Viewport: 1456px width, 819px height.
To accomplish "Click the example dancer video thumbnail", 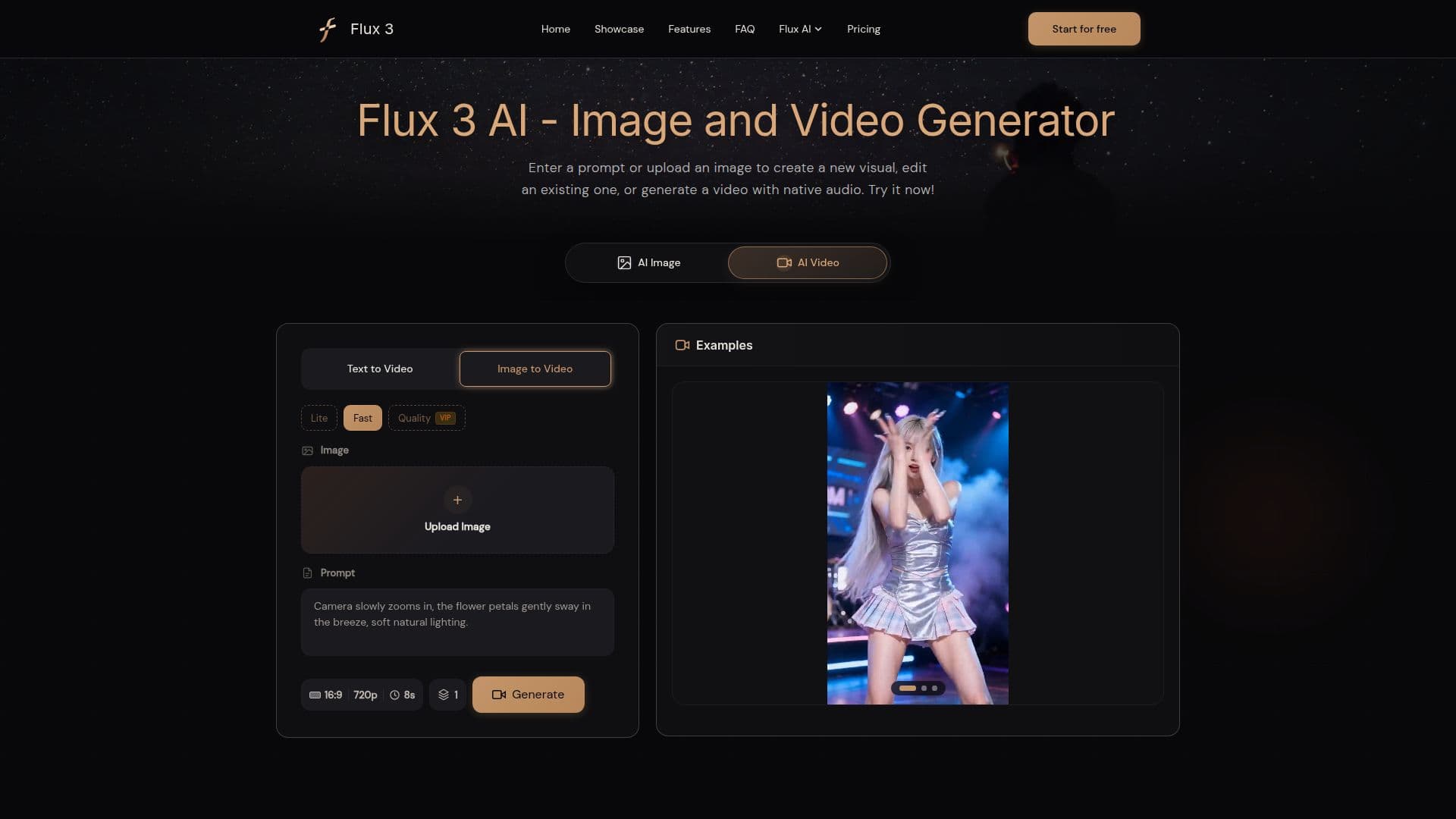I will click(x=918, y=543).
